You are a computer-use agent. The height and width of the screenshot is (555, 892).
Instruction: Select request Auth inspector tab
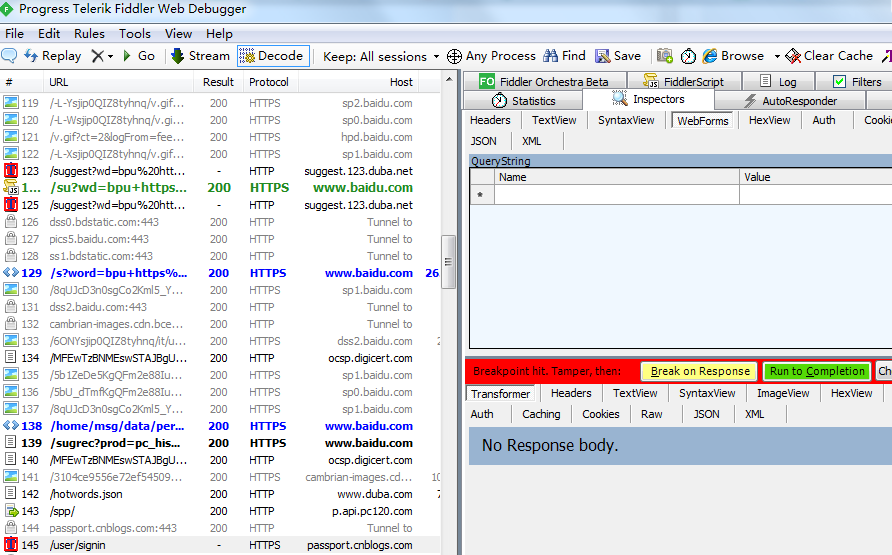pos(824,120)
